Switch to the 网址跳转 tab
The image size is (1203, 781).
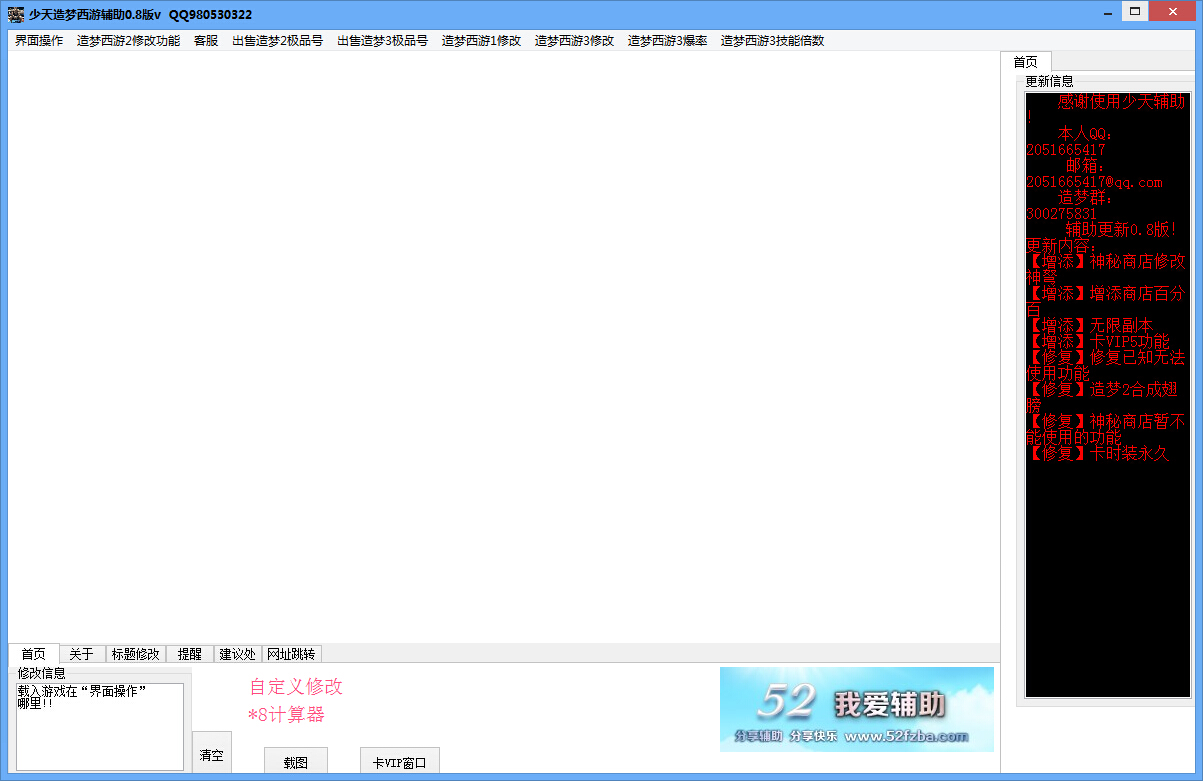pos(291,654)
